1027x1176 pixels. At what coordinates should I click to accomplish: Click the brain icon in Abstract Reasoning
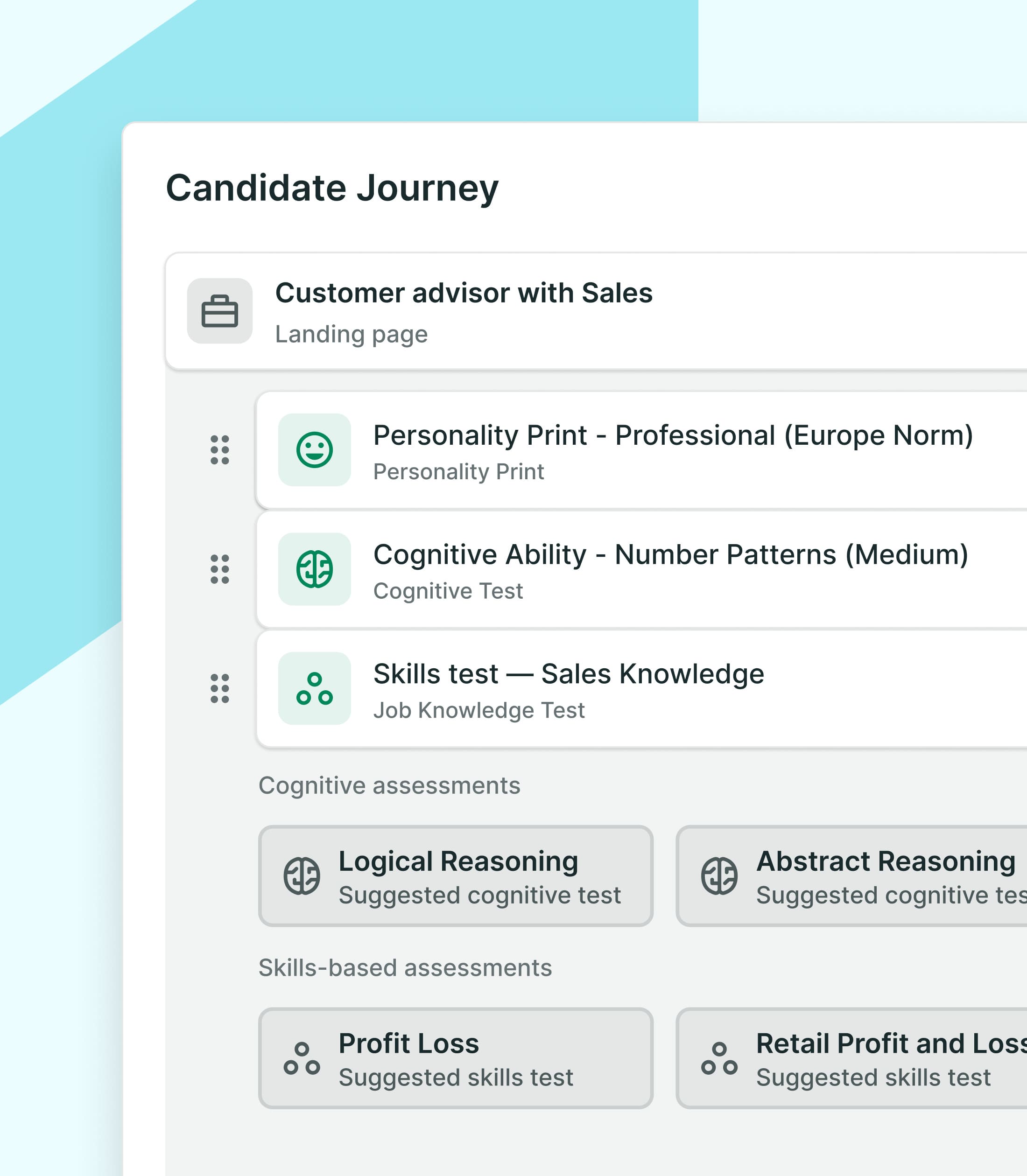click(719, 875)
